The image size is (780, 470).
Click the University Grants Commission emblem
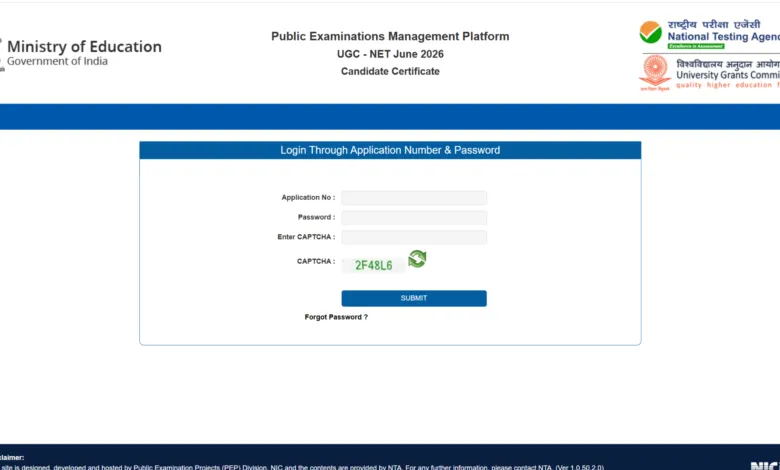(655, 73)
